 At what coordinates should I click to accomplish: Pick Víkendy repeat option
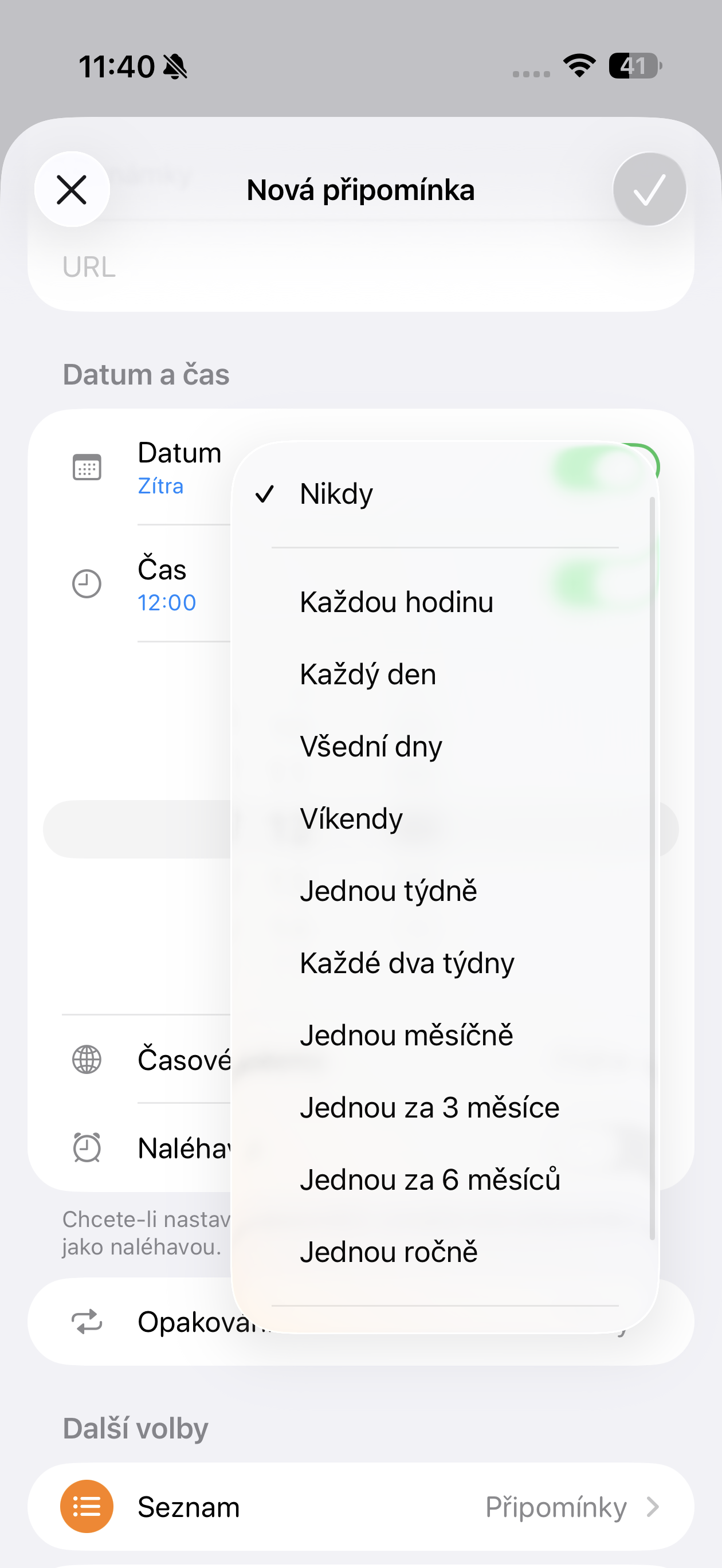click(351, 819)
